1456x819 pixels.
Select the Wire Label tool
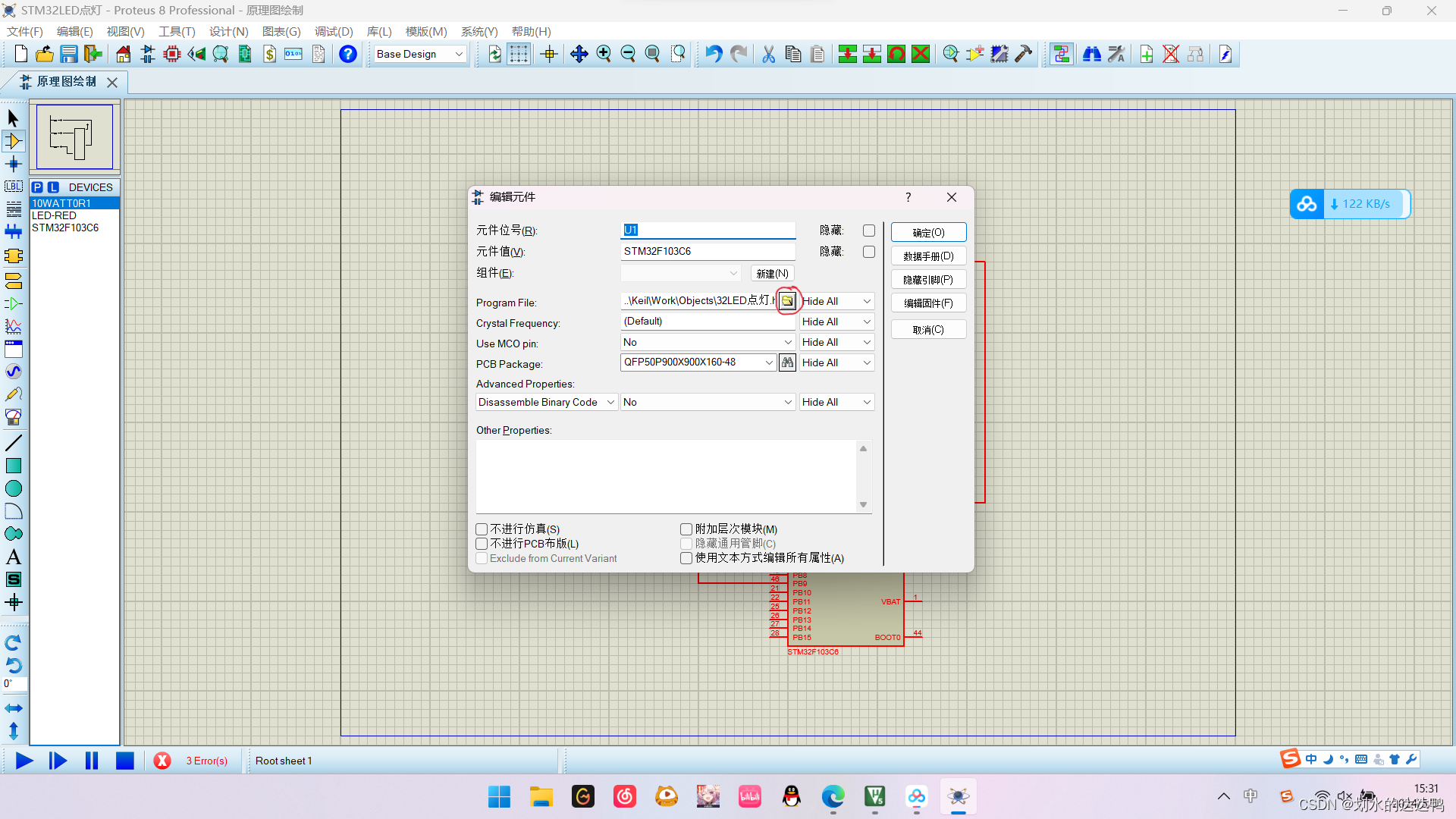coord(14,187)
